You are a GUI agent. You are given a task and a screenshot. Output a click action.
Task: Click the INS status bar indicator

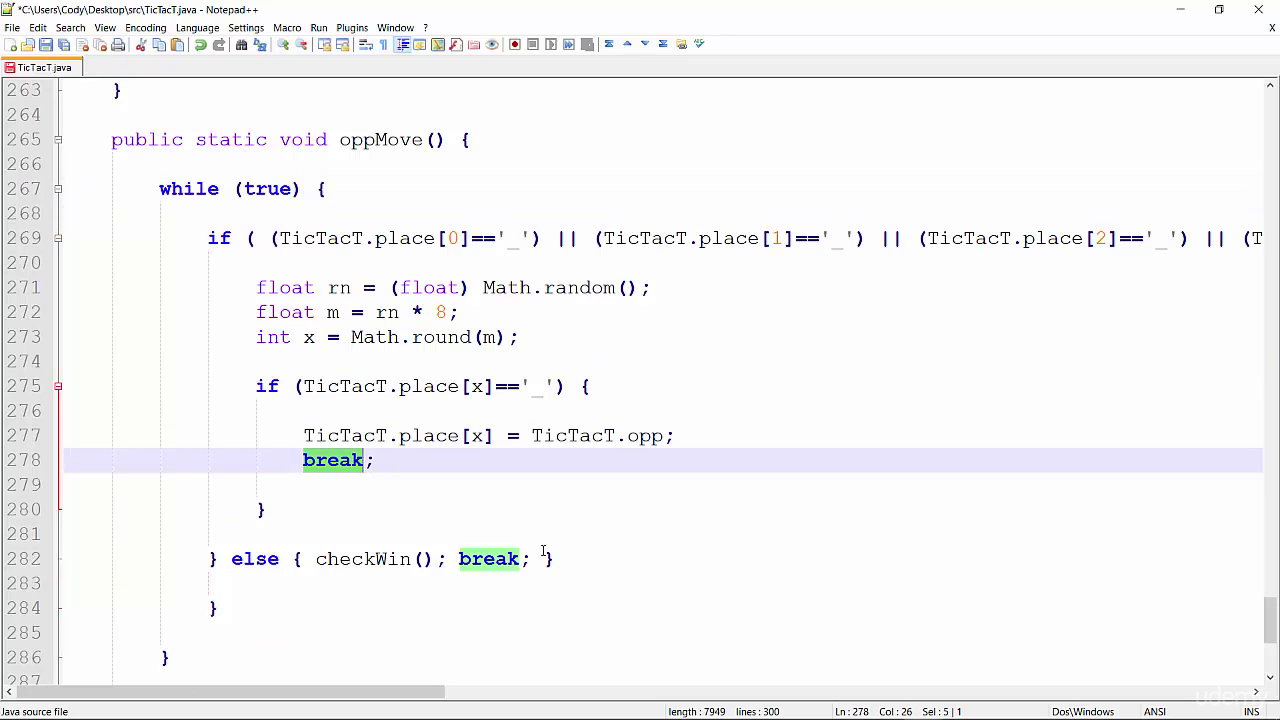(1251, 712)
